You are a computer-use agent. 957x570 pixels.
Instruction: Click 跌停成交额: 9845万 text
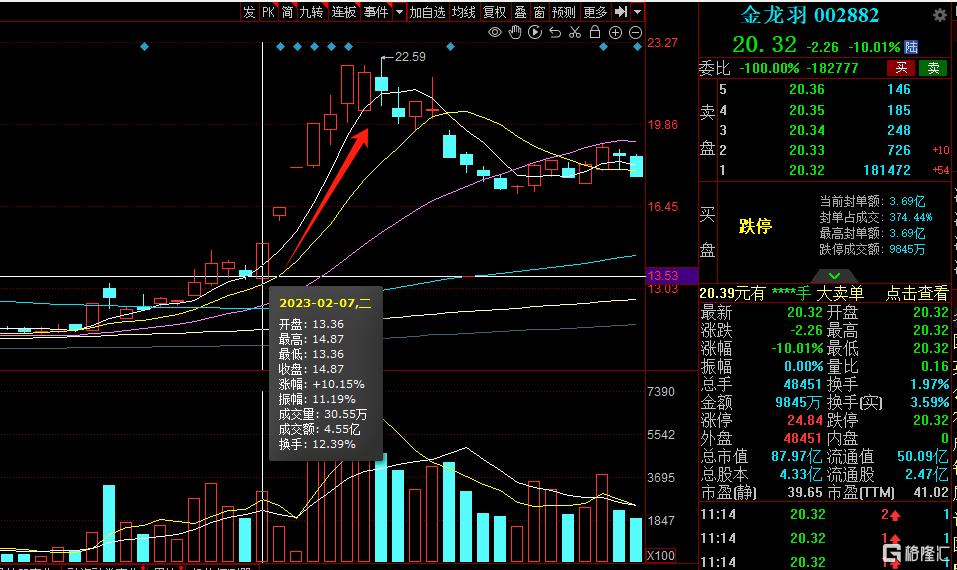(872, 249)
